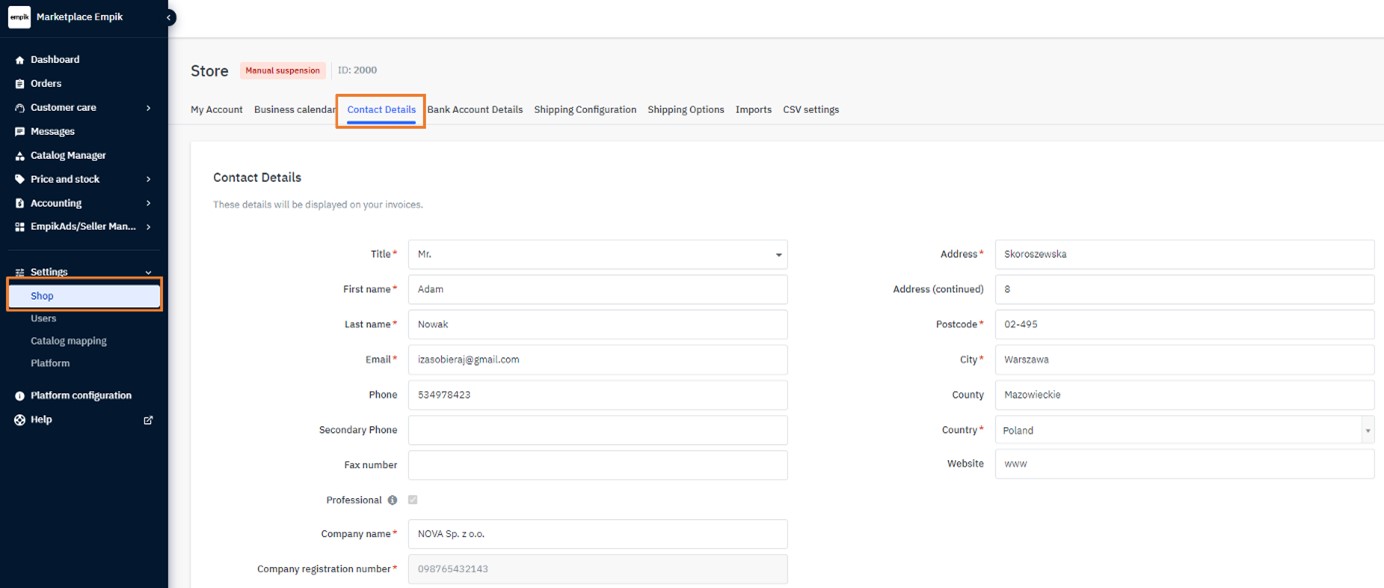The height and width of the screenshot is (588, 1384).
Task: Expand the Accounting submenu chevron
Action: (x=148, y=204)
